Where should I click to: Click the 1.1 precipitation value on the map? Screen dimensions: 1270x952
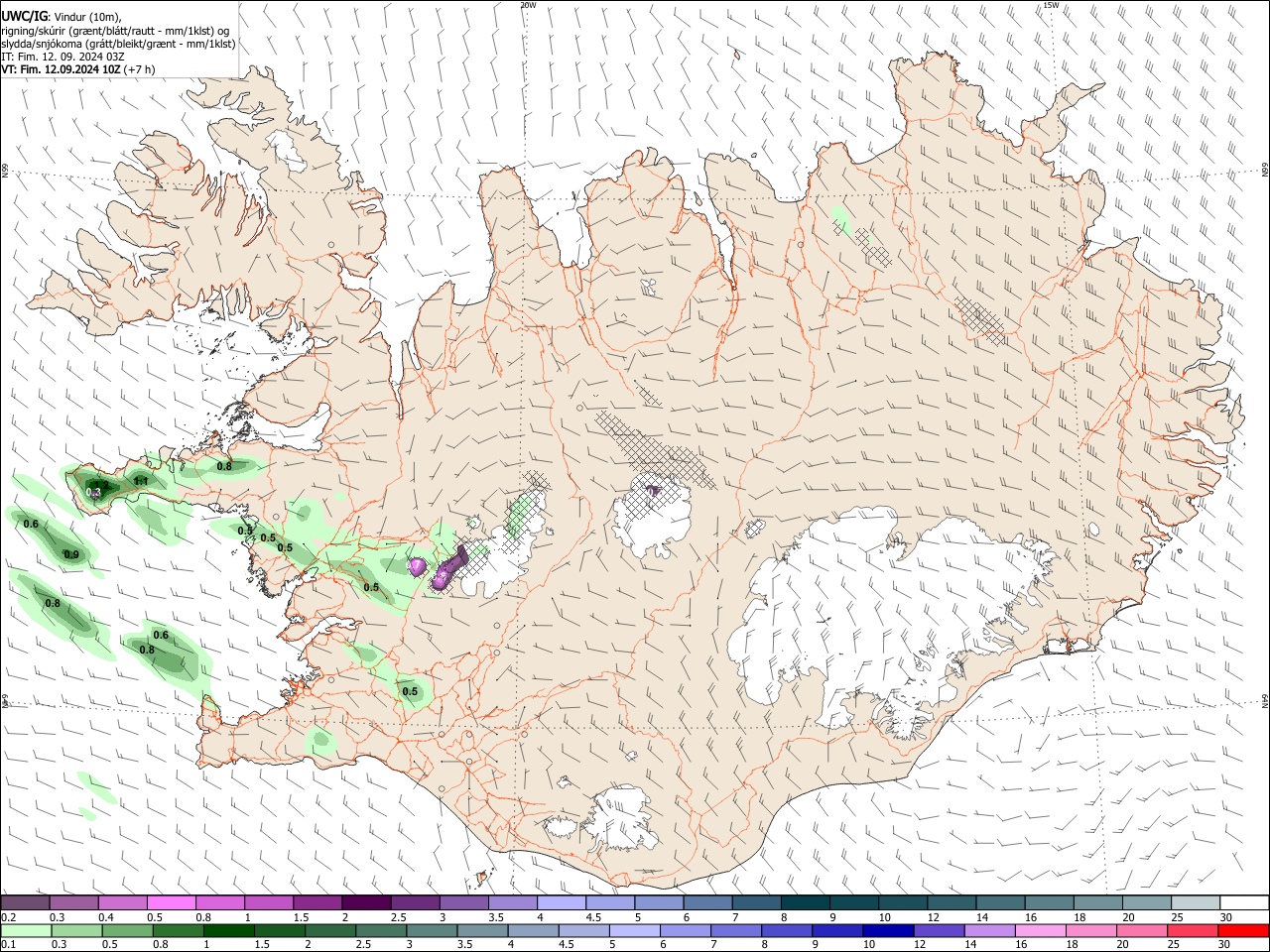[141, 481]
